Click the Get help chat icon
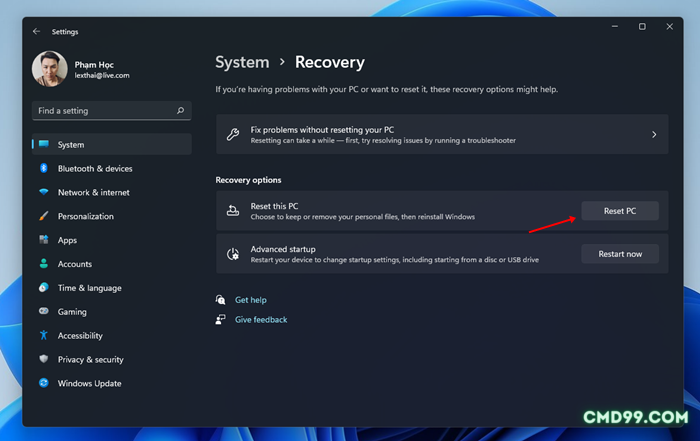This screenshot has height=441, width=700. point(221,300)
